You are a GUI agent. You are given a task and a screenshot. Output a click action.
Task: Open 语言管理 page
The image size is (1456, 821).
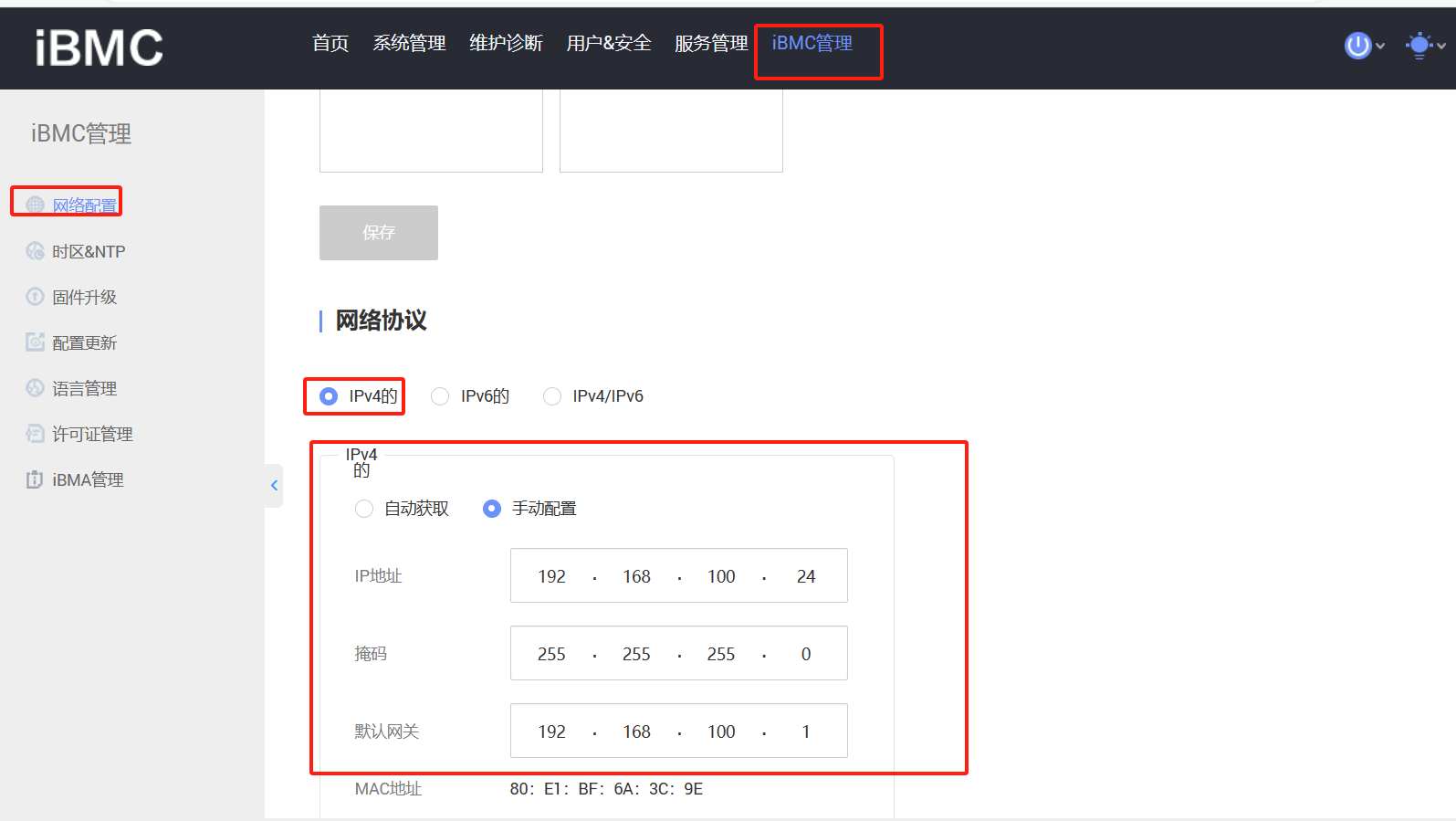[x=85, y=388]
